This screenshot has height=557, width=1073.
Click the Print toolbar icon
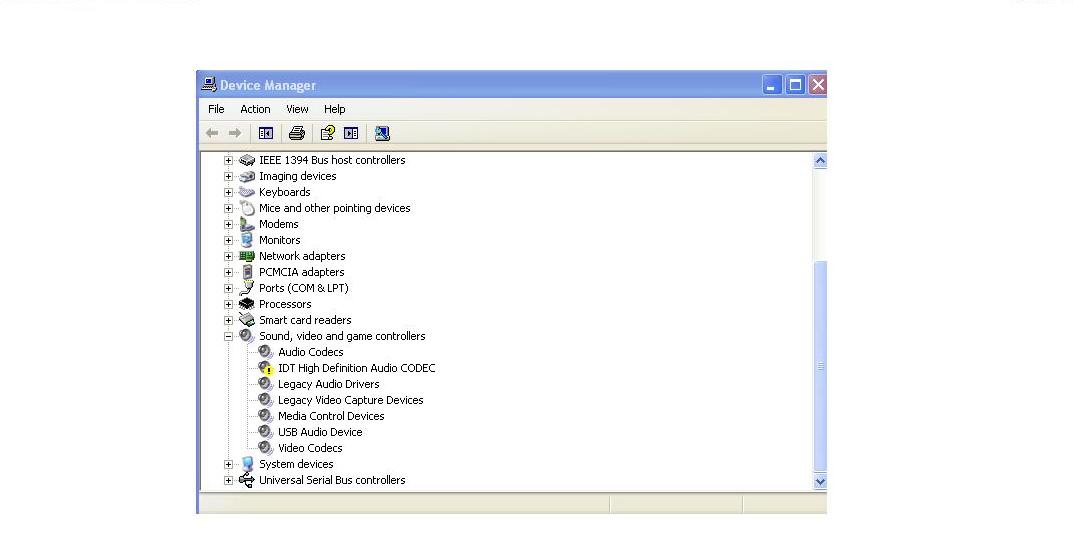296,133
